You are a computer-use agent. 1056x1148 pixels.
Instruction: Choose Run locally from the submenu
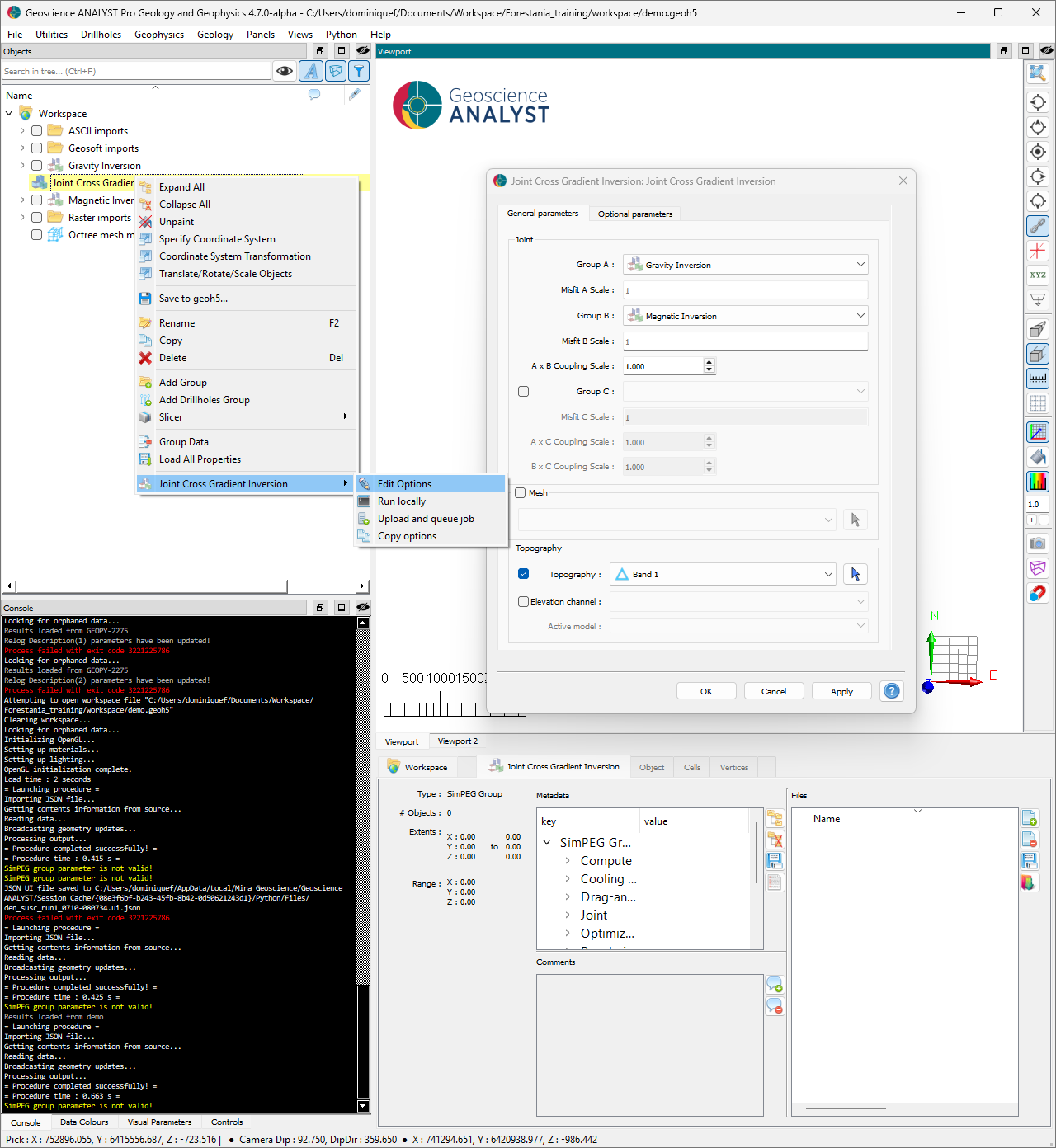tap(402, 501)
